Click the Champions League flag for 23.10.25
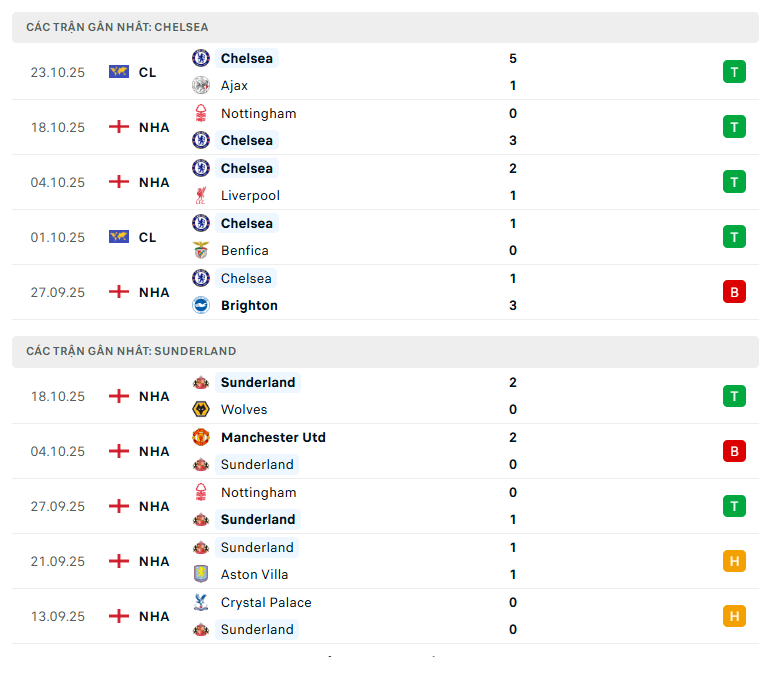 119,72
